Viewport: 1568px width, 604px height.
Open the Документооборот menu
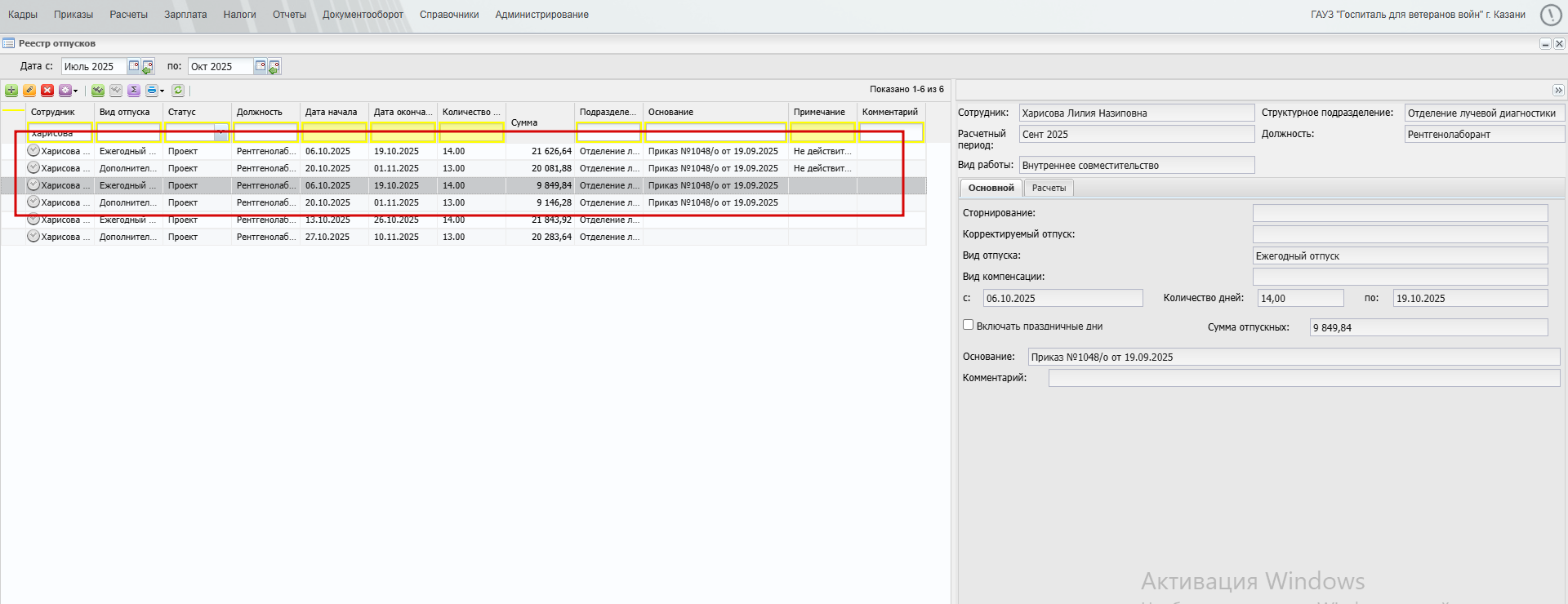point(363,15)
